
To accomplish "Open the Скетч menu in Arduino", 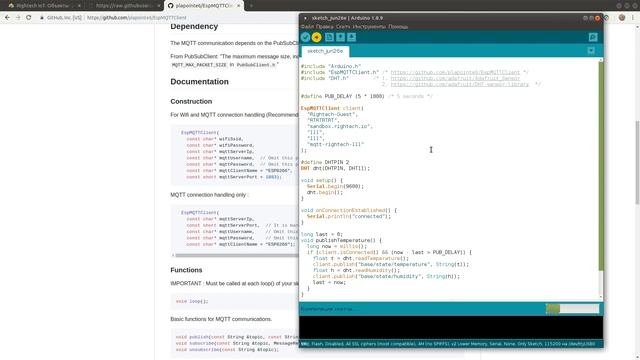I will [x=343, y=27].
